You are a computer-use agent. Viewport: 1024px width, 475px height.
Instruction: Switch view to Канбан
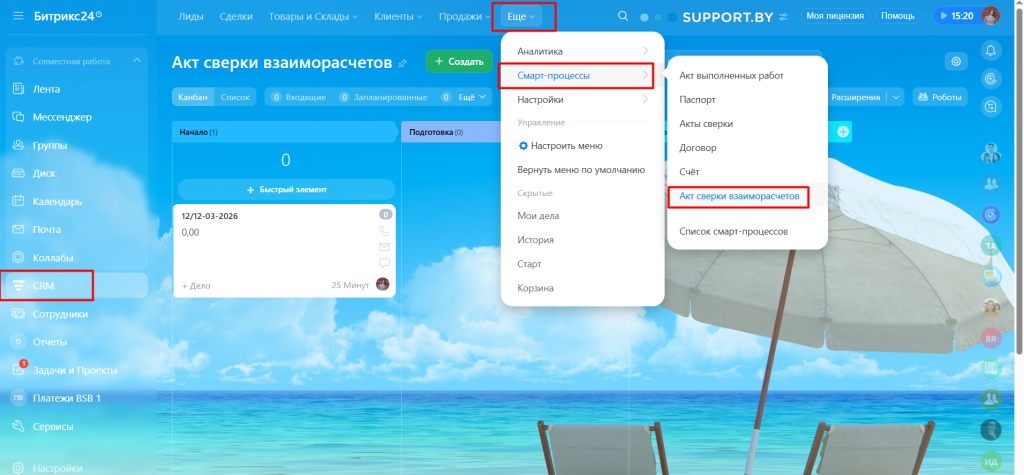click(193, 97)
